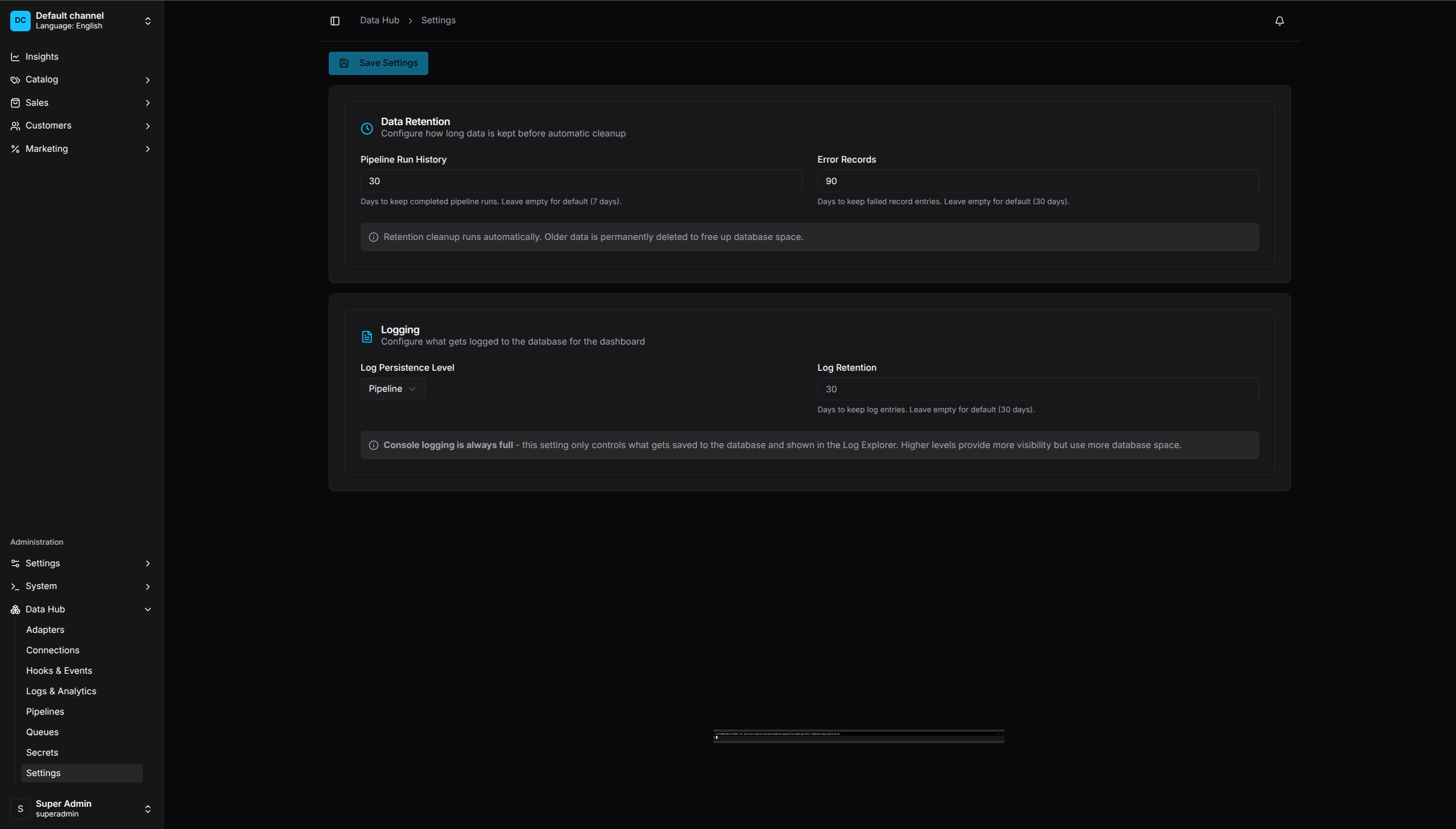Viewport: 1456px width, 829px height.
Task: Expand the Settings administration section
Action: pos(81,563)
